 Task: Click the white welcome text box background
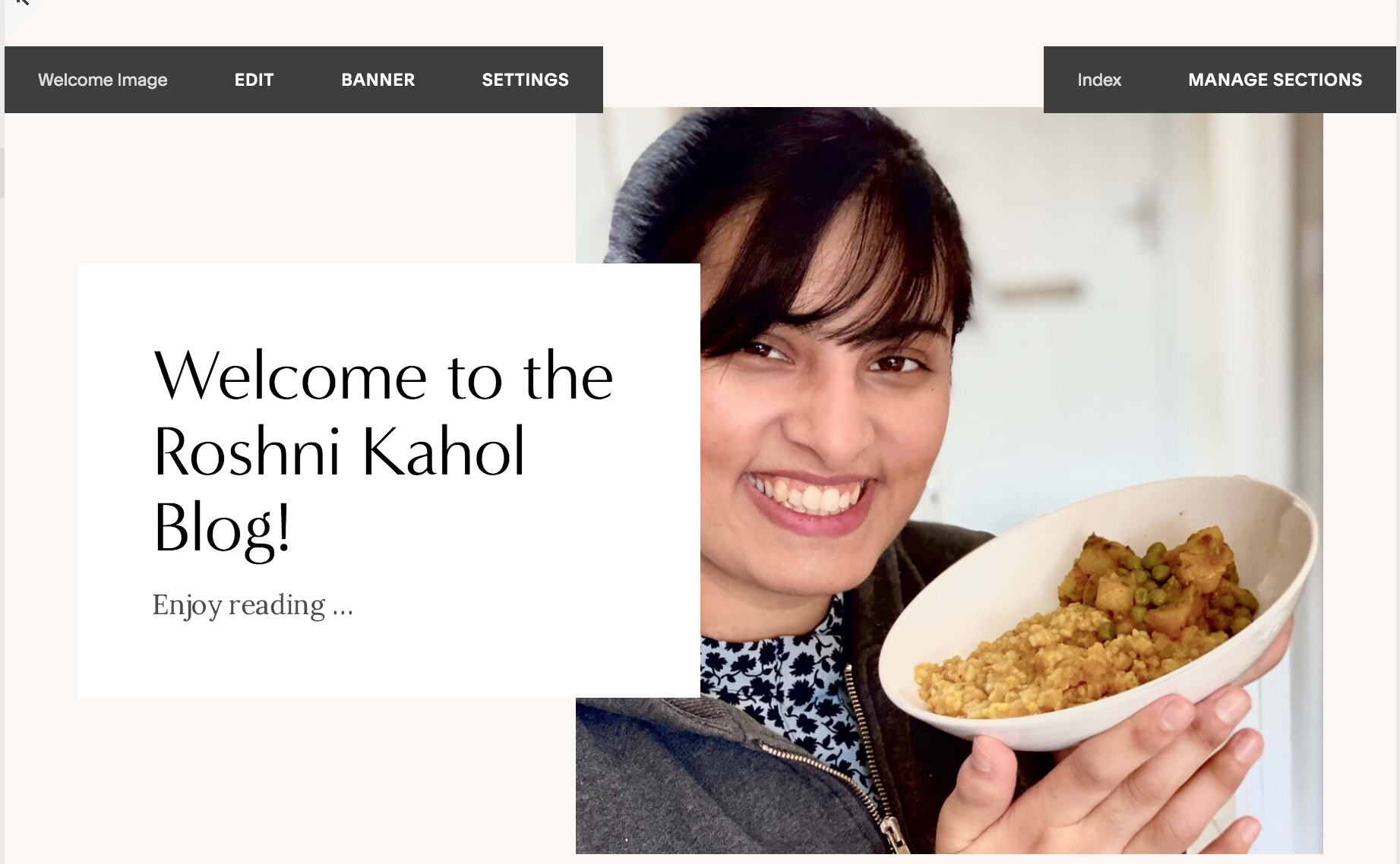(x=388, y=480)
